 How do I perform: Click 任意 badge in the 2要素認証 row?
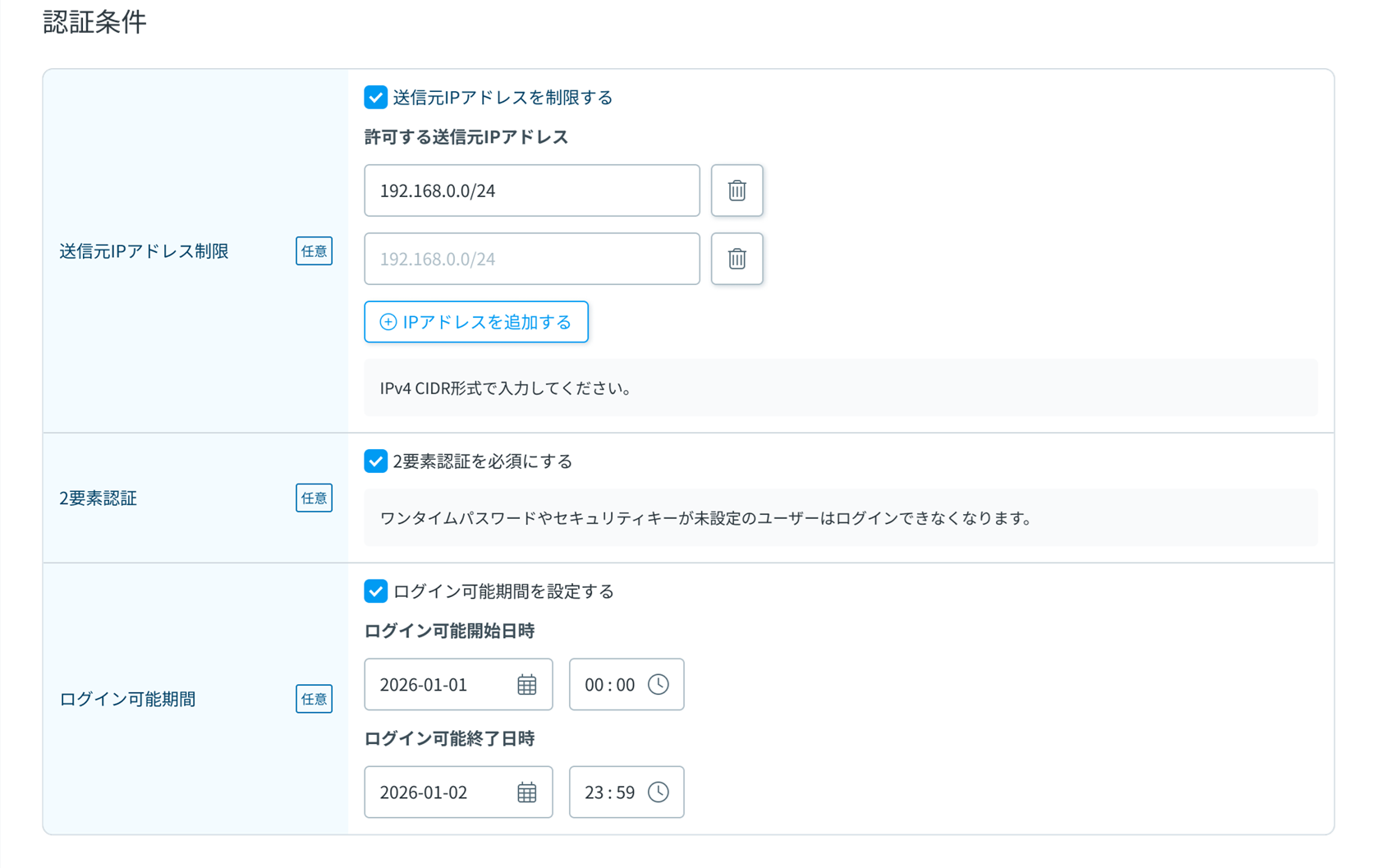pos(314,498)
